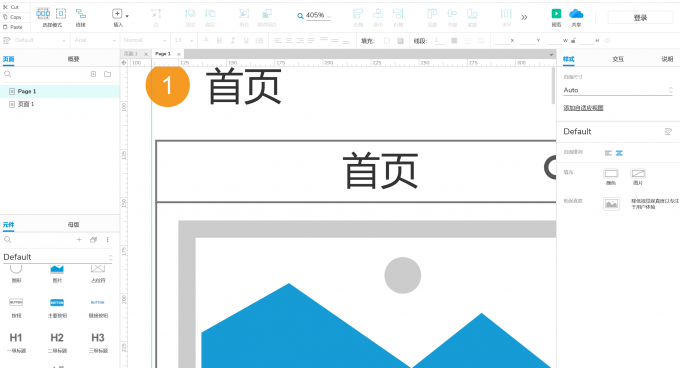Viewport: 680px width, 368px height.
Task: Click the add folder icon in Pages panel
Action: click(108, 74)
